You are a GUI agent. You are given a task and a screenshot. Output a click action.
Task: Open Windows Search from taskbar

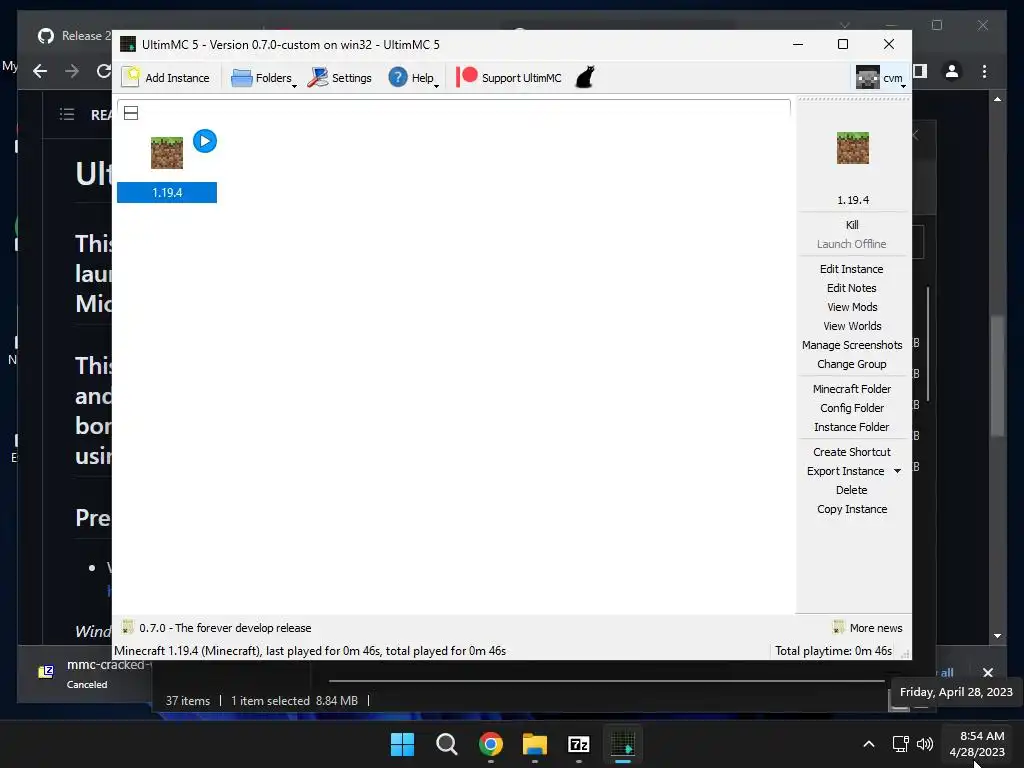447,744
